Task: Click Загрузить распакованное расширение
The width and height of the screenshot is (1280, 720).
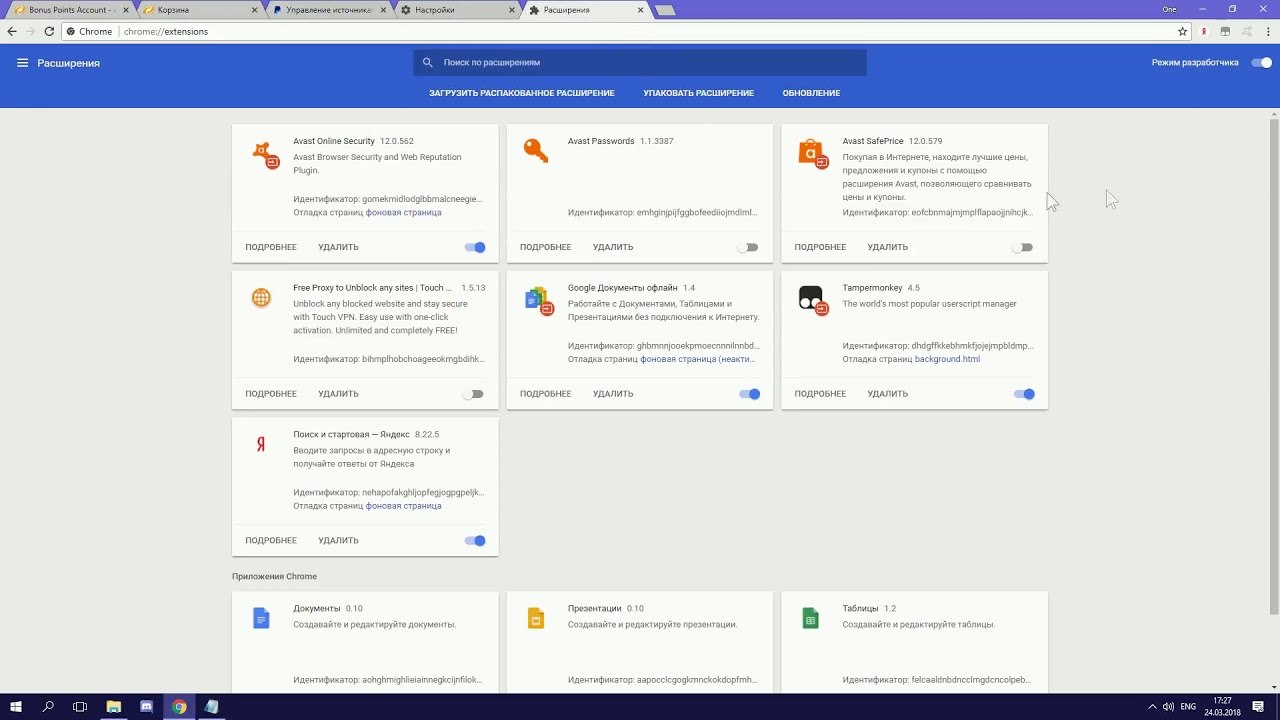Action: (x=522, y=93)
